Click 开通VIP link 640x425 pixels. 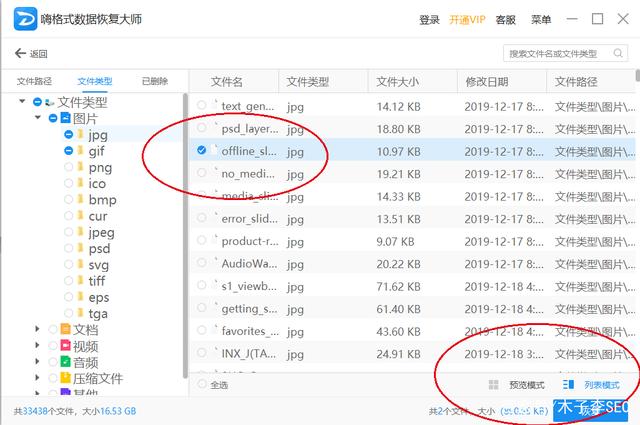click(x=467, y=19)
